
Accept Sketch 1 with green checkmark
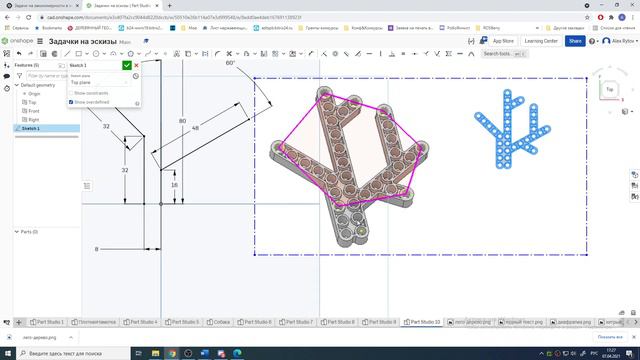point(127,65)
